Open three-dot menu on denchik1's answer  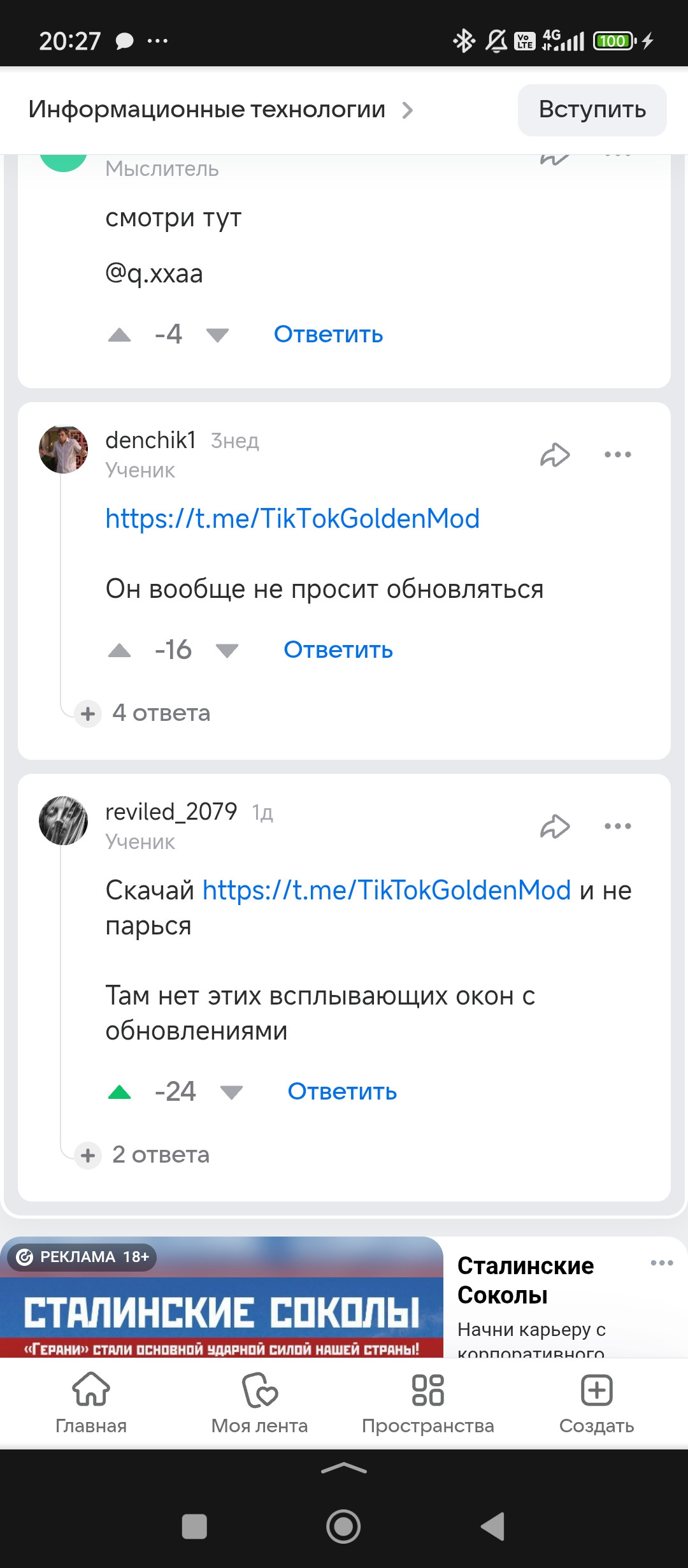click(617, 454)
